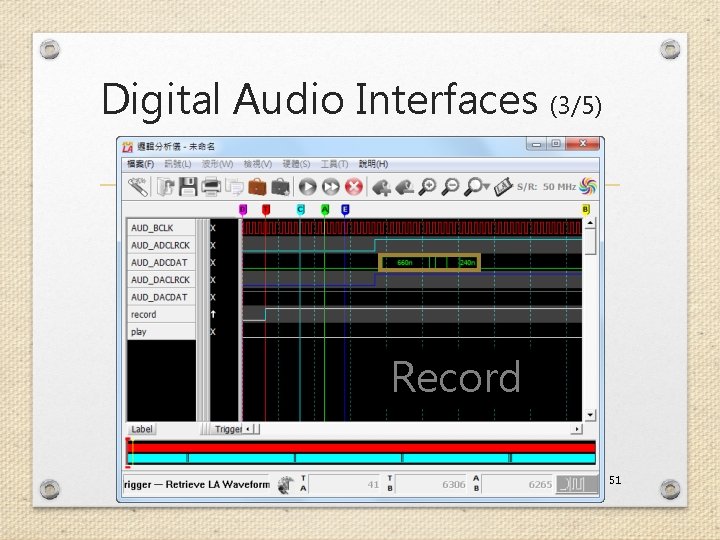Select the AUD_ADCLRCK signal label
The width and height of the screenshot is (720, 540).
(x=162, y=245)
